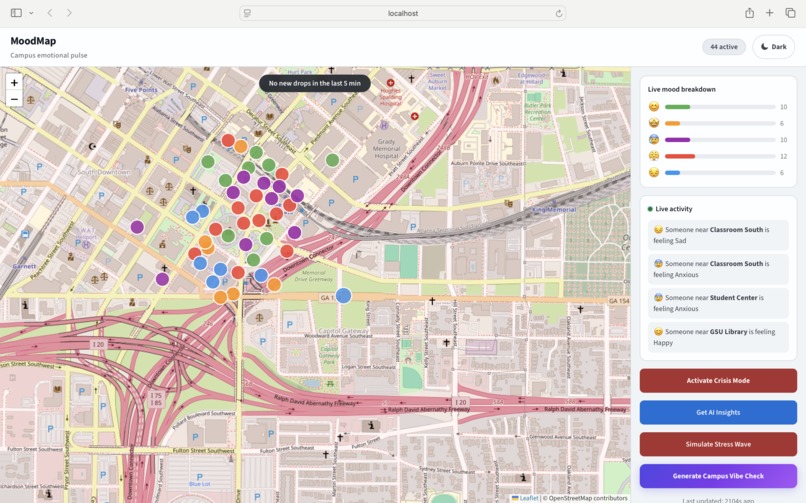Click Get AI Insights button

pos(718,413)
